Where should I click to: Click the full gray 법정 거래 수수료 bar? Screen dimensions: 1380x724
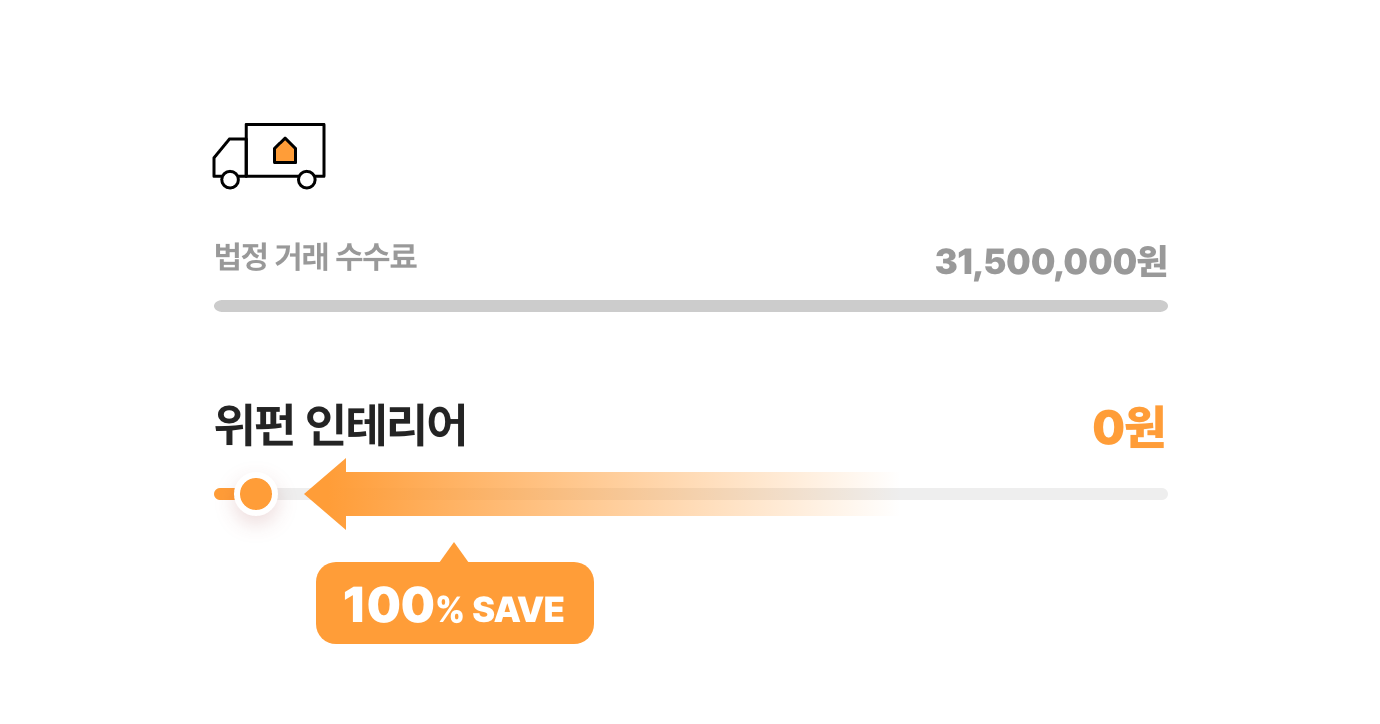pos(691,306)
